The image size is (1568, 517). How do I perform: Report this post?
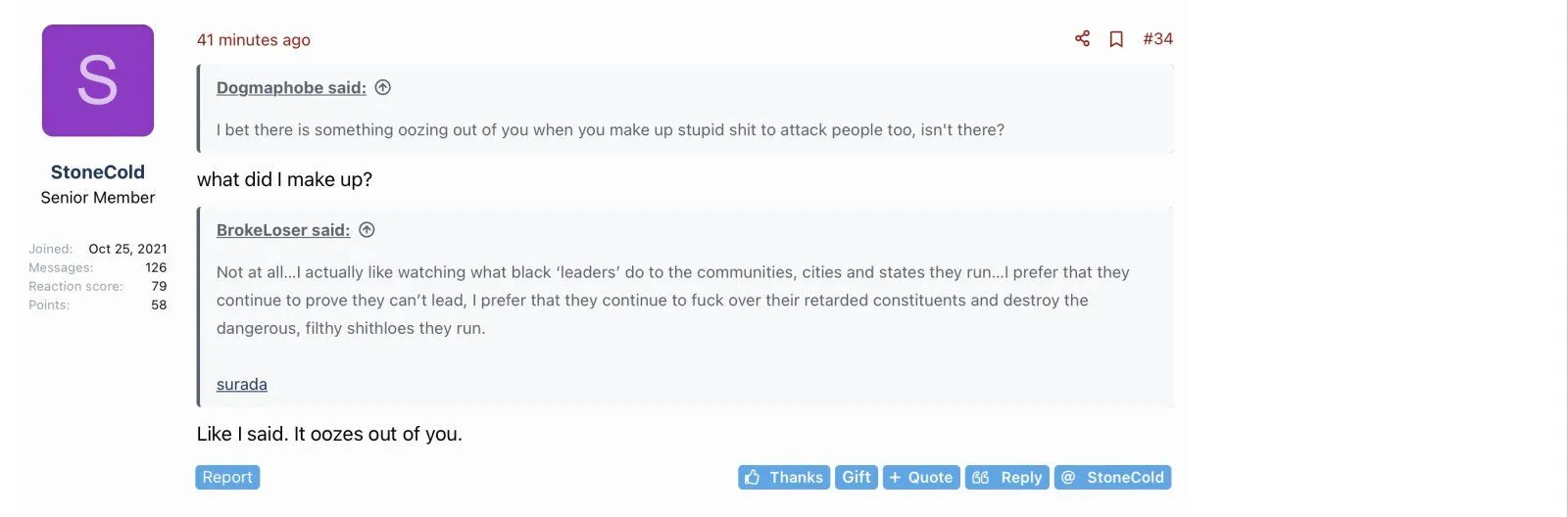point(227,477)
